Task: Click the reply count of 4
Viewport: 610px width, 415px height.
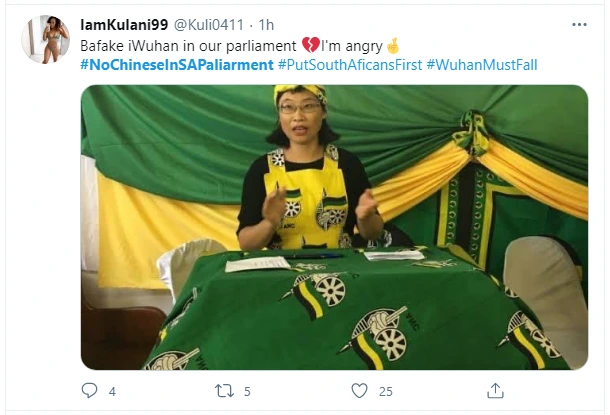Action: click(113, 390)
